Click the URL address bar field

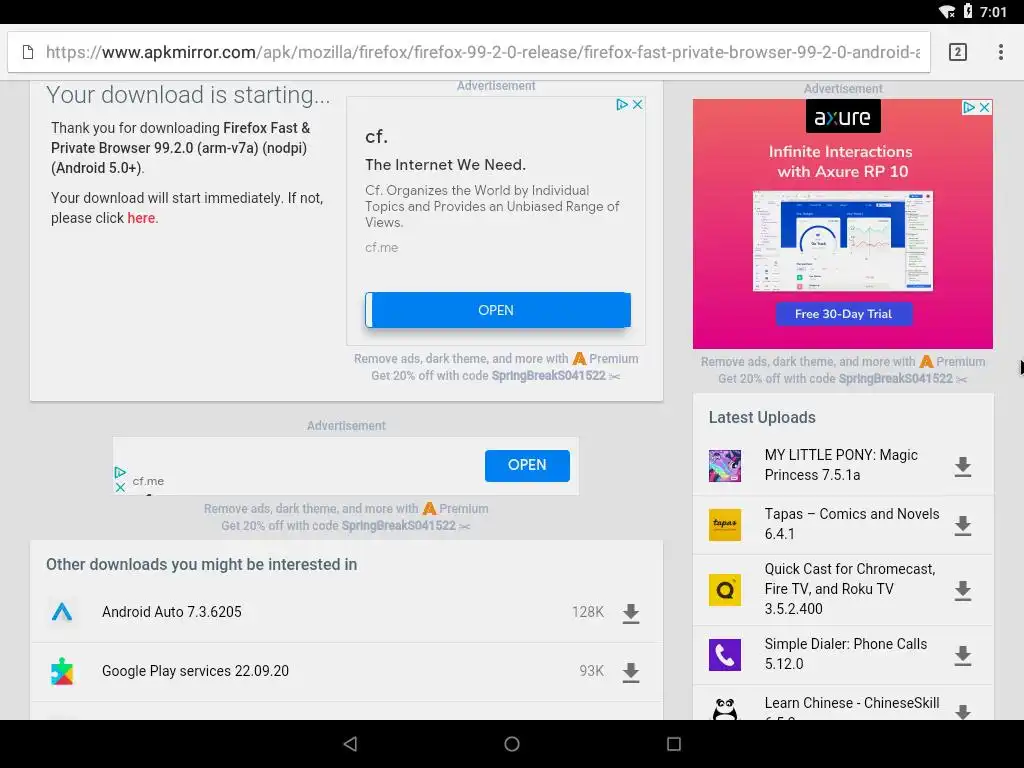469,52
